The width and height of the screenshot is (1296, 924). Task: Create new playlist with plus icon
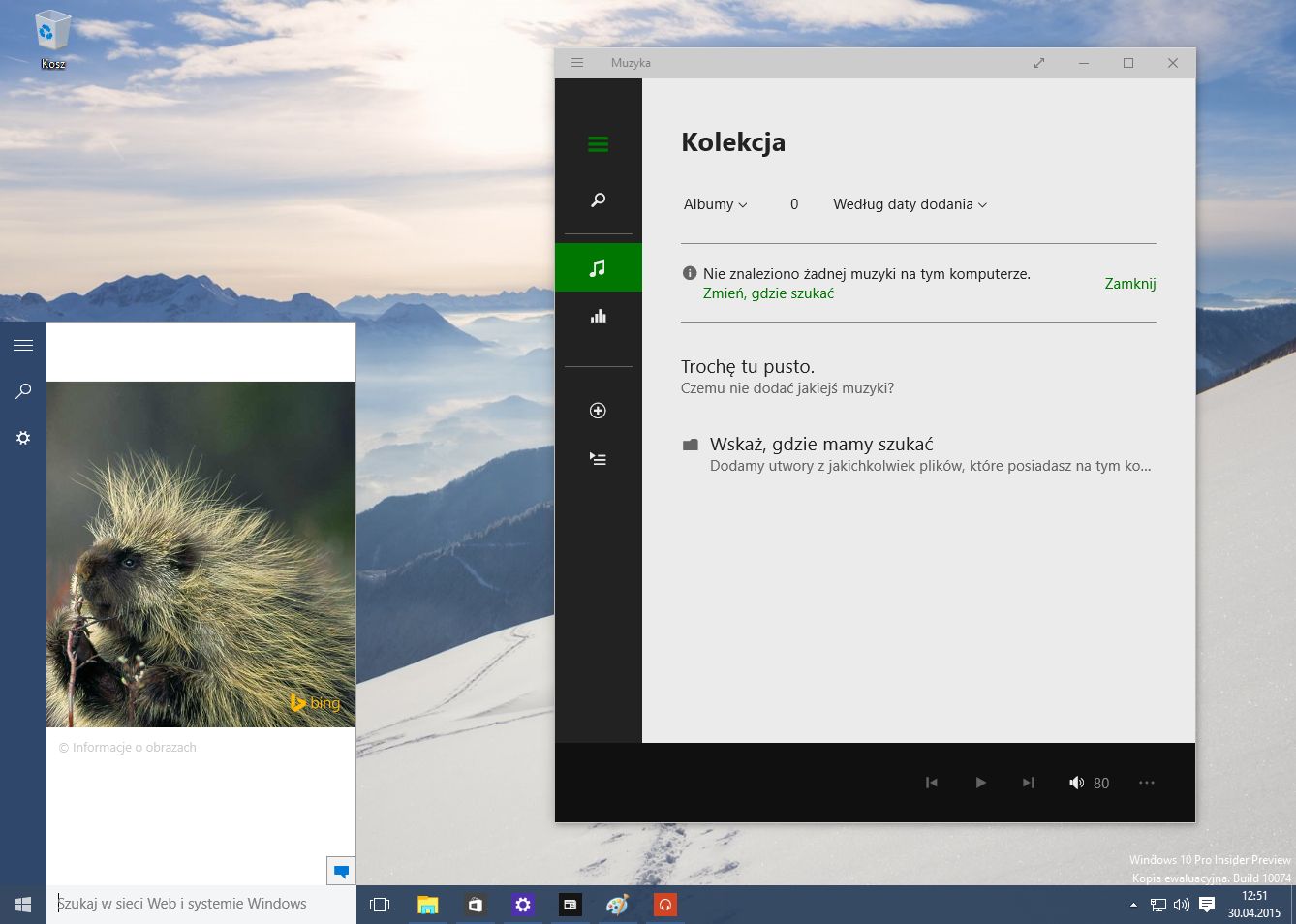pyautogui.click(x=598, y=411)
